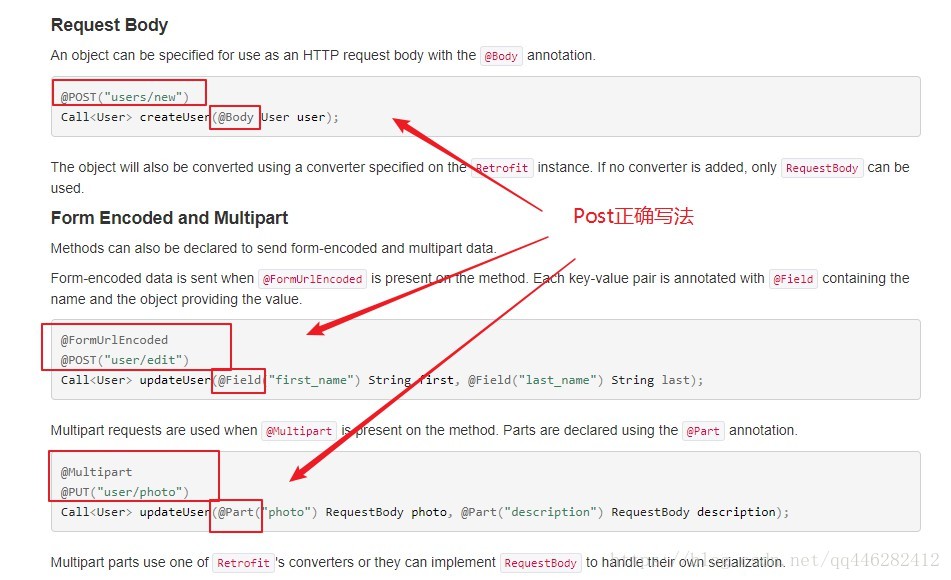Click the Retrofit tag in final sentence
The image size is (951, 580).
[243, 563]
